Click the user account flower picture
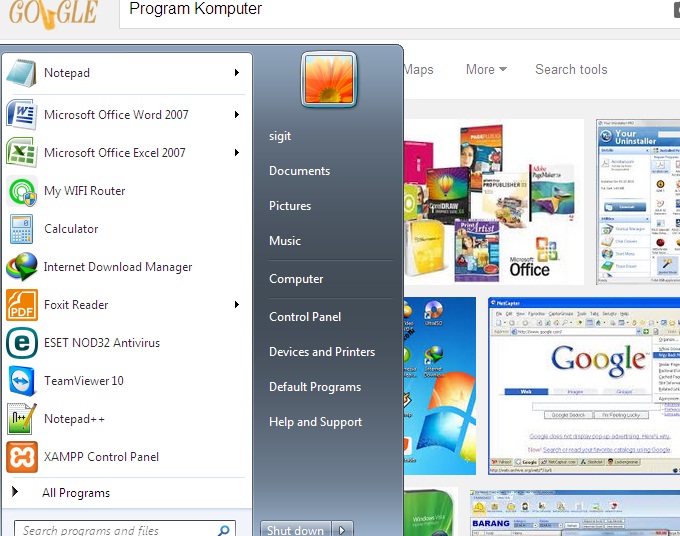This screenshot has height=536, width=680. (x=329, y=79)
